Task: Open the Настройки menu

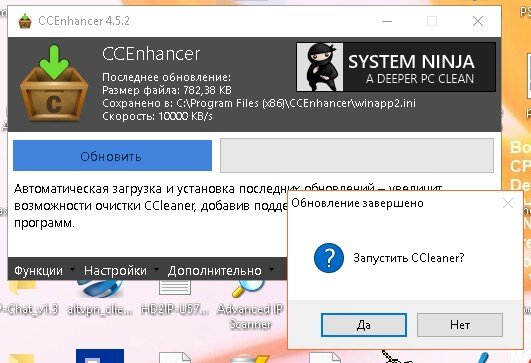Action: [x=115, y=271]
